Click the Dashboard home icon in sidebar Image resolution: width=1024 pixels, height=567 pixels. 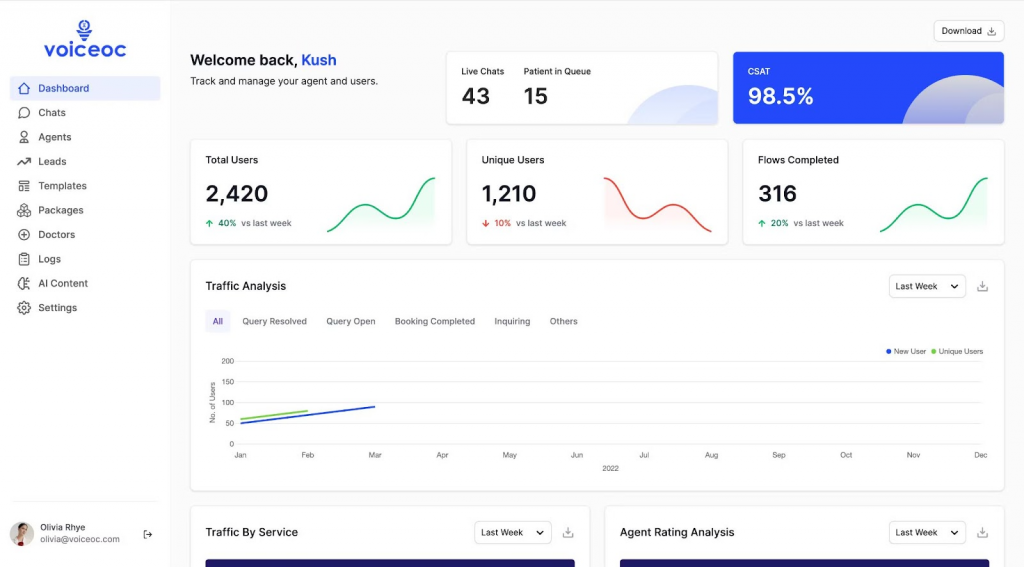coord(24,88)
